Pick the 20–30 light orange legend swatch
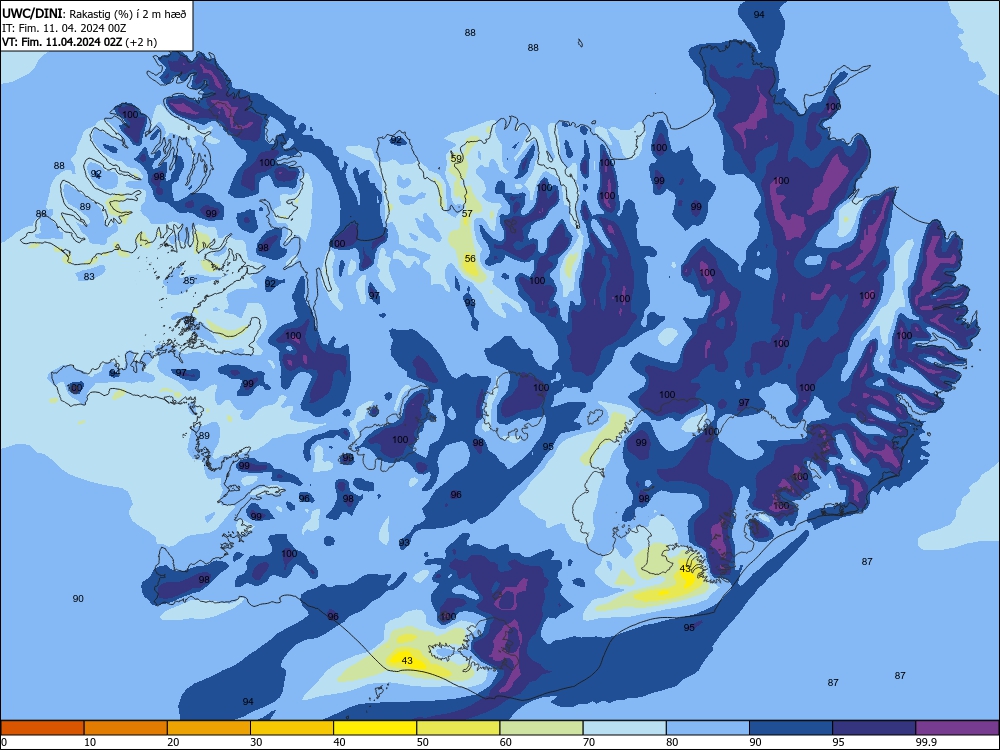Viewport: 1000px width, 750px height. (x=209, y=728)
